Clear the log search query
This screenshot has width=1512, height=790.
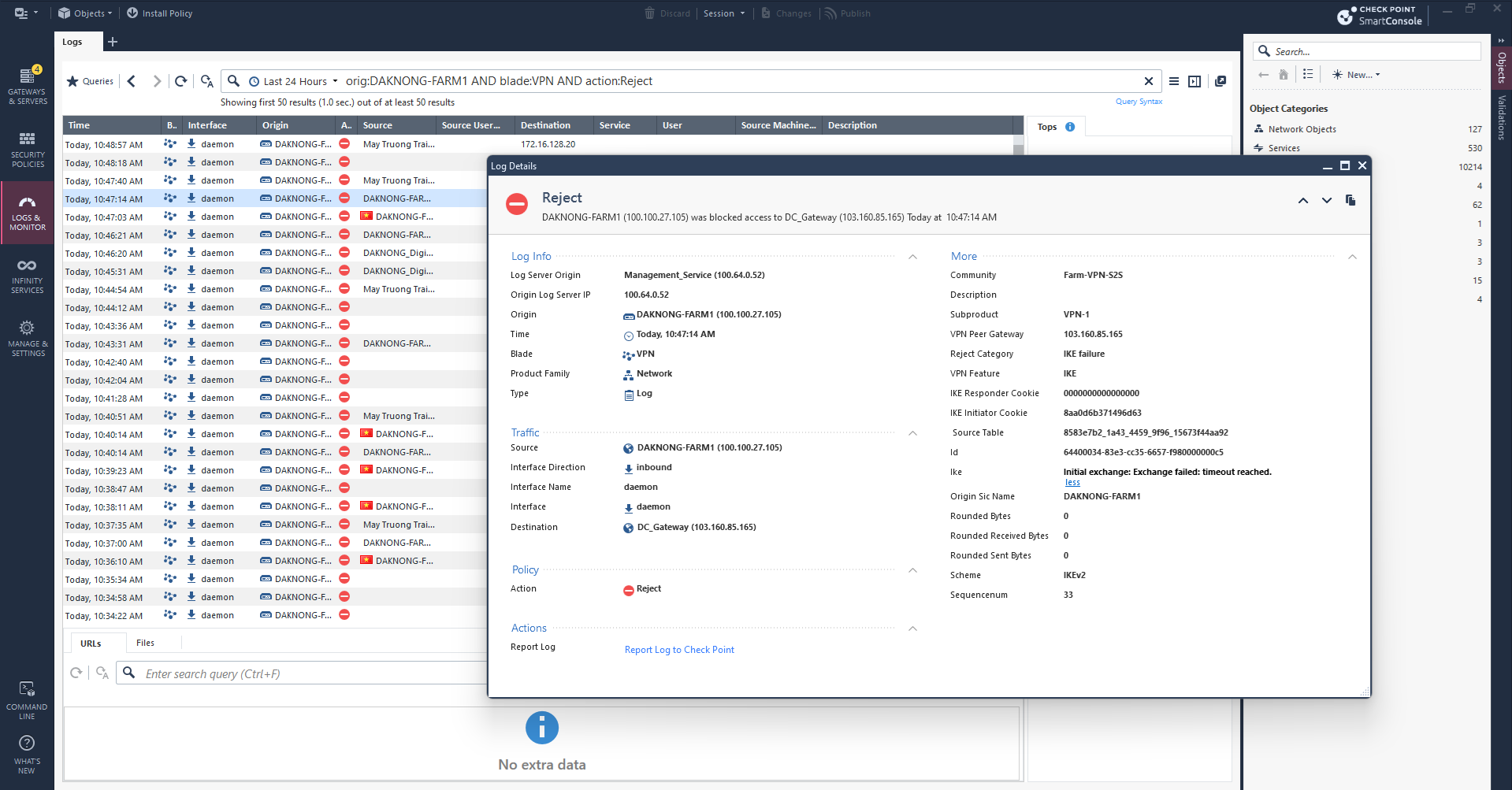pyautogui.click(x=1149, y=80)
